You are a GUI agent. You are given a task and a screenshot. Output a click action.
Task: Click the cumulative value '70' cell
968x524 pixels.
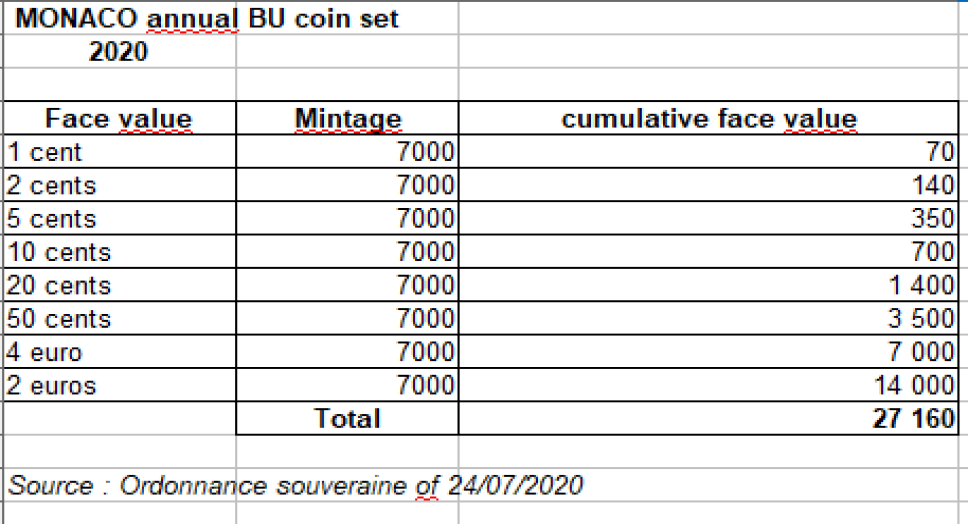pos(709,152)
